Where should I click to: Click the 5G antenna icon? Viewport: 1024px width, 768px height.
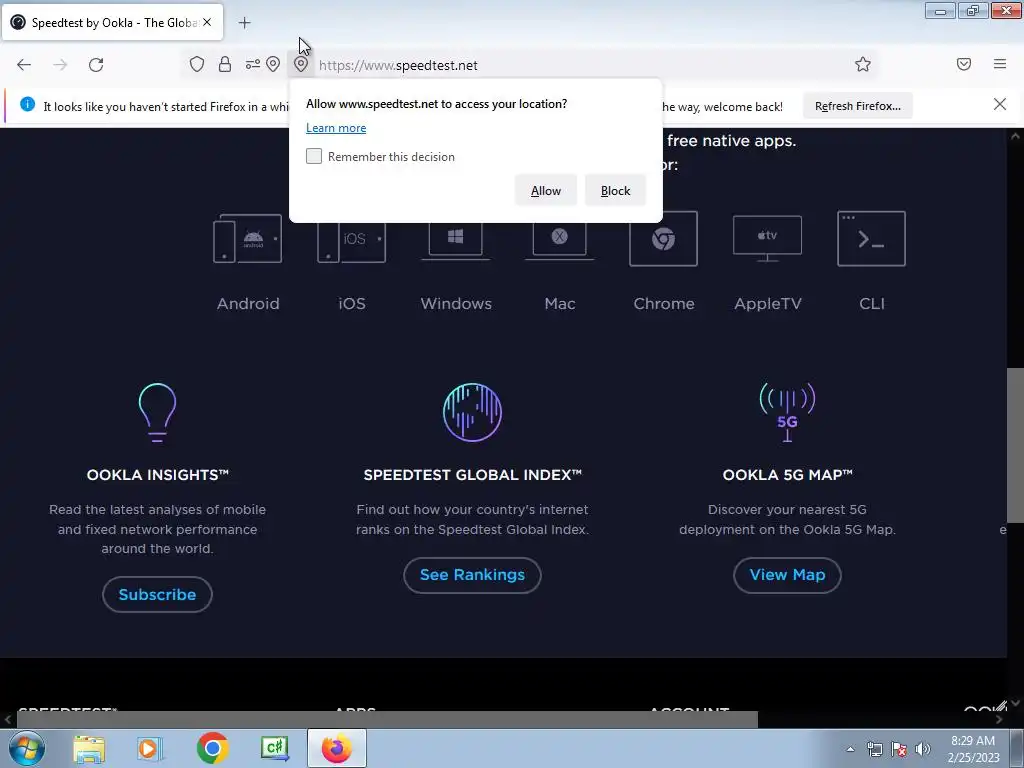(x=788, y=413)
